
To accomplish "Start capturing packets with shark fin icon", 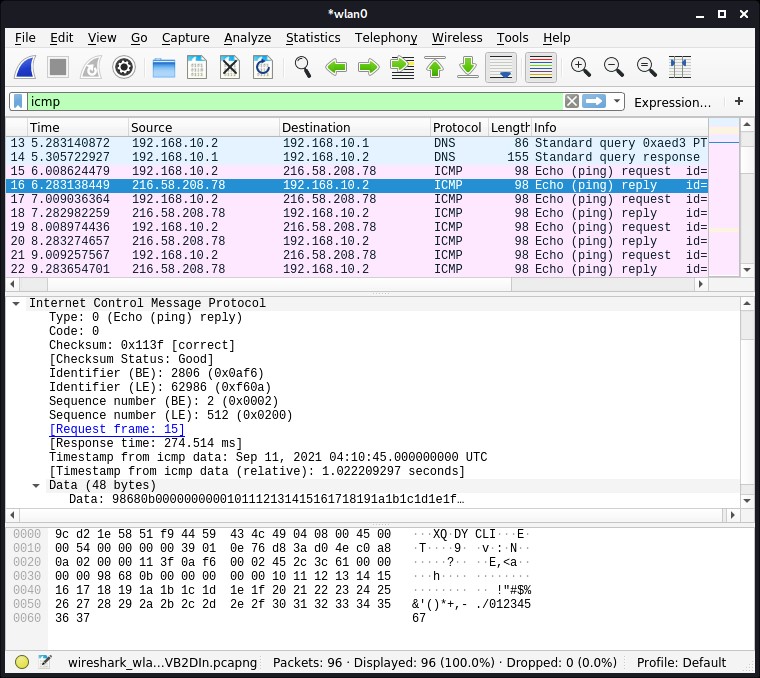I will point(25,67).
